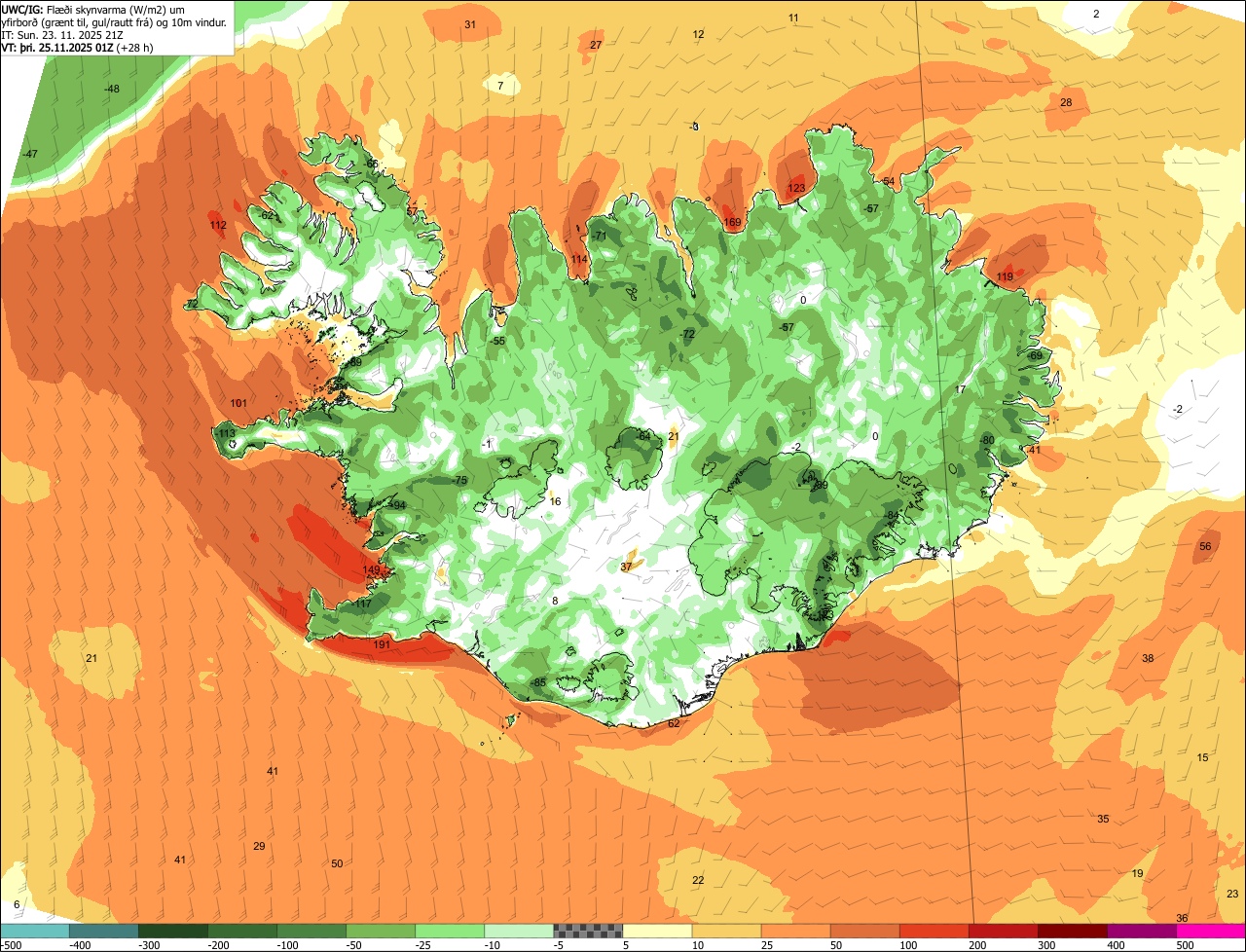Click the map value 11 at the top
The width and height of the screenshot is (1246, 952).
793,18
